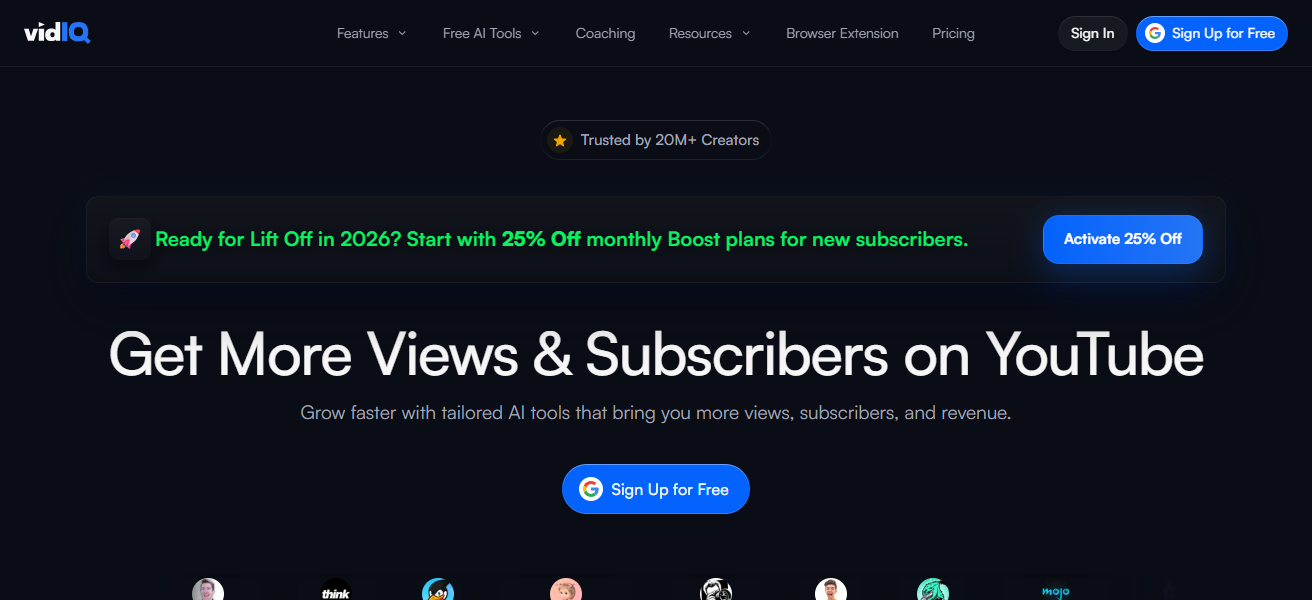Activate the 25% Off offer
This screenshot has height=600, width=1312.
(x=1122, y=239)
